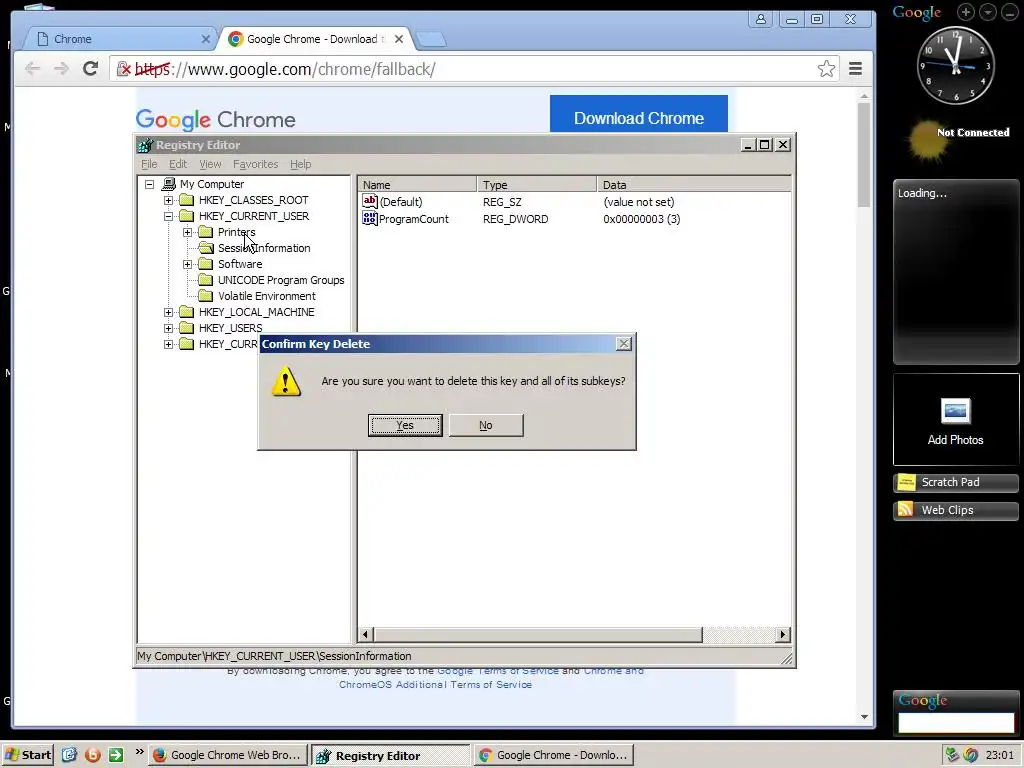Viewport: 1024px width, 768px height.
Task: Click the Add Photos gadget
Action: 955,420
